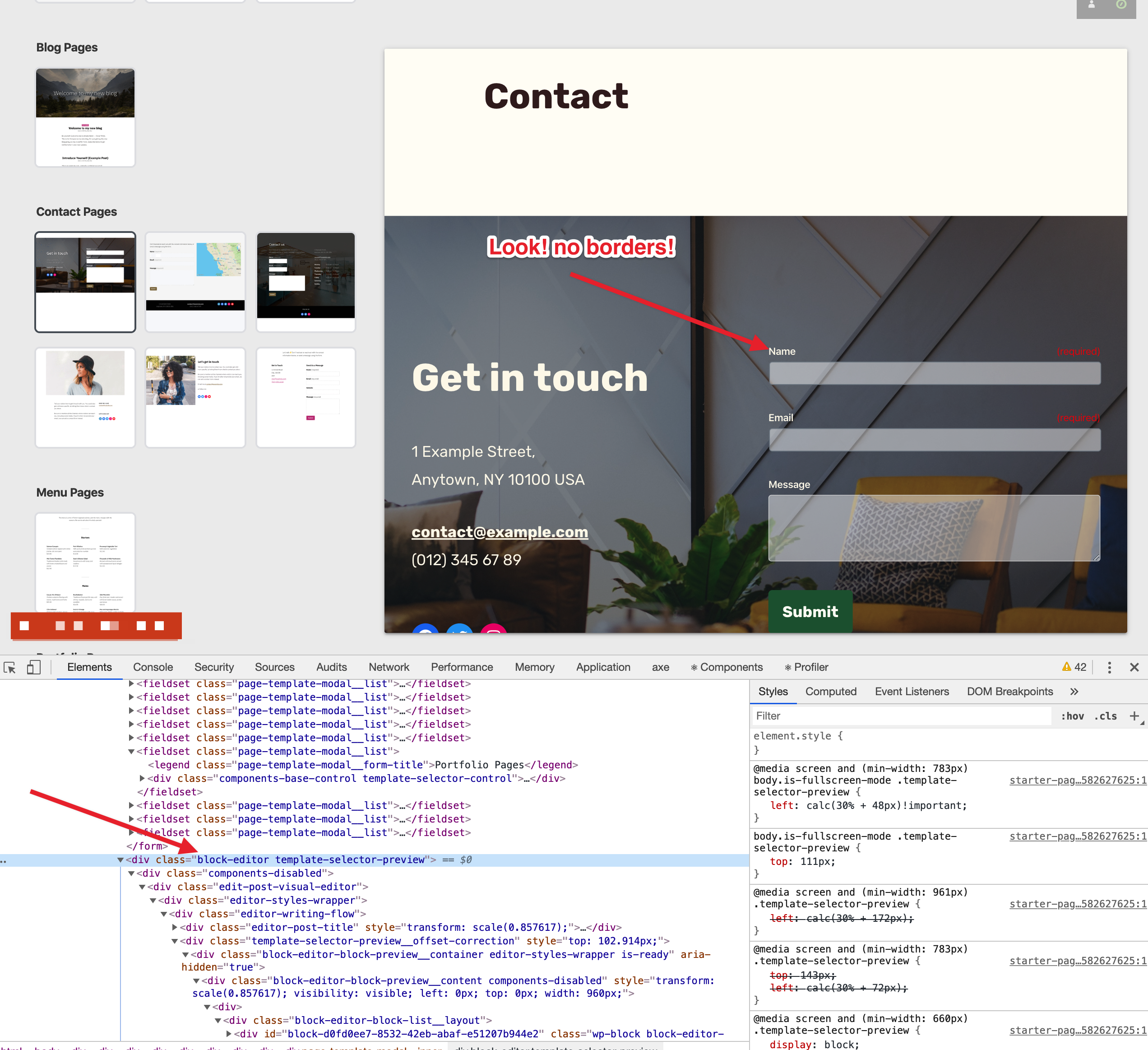Click the new style rule plus icon
The image size is (1148, 1050).
[1134, 716]
